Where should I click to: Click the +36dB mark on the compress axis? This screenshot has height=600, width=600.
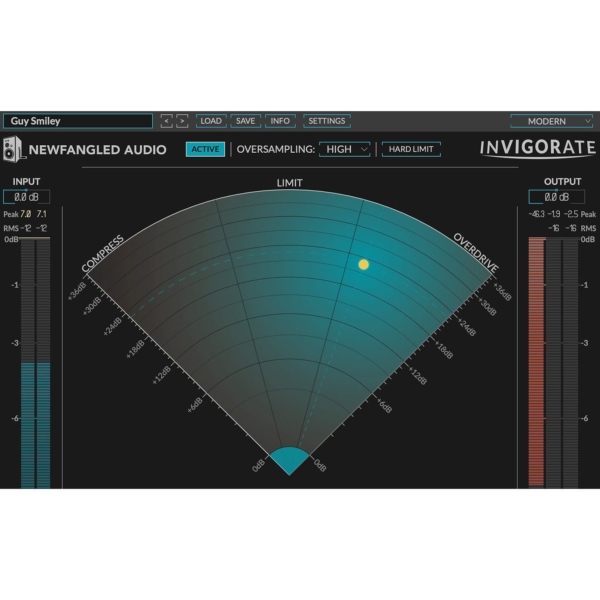pyautogui.click(x=78, y=292)
